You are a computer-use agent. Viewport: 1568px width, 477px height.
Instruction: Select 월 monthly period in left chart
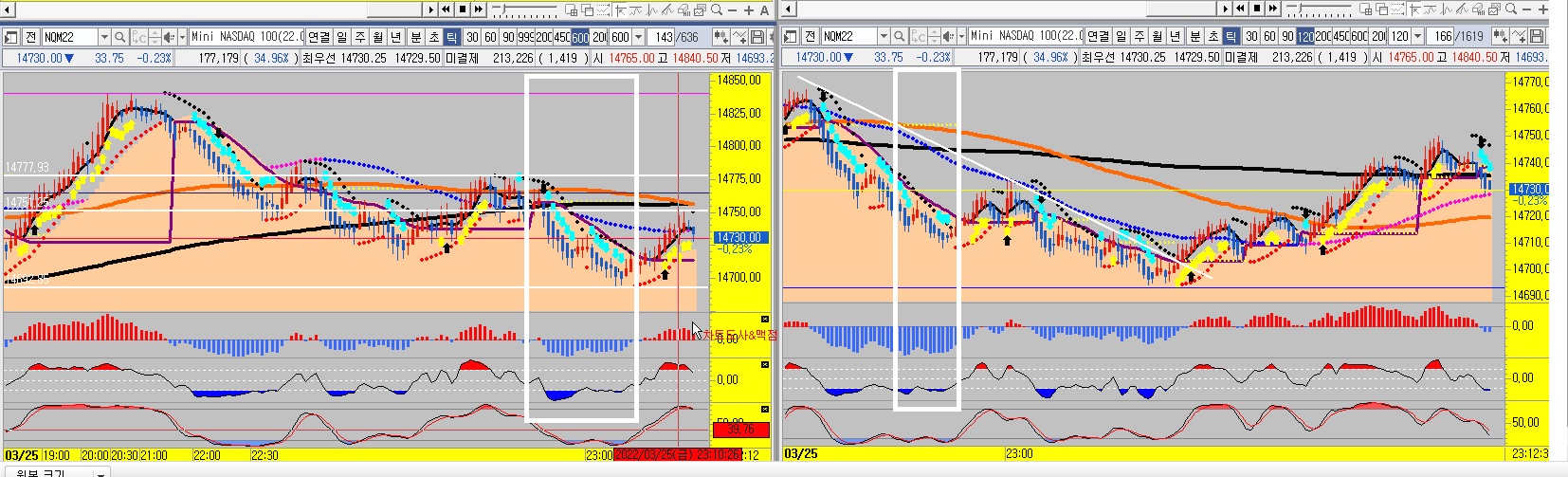coord(378,37)
